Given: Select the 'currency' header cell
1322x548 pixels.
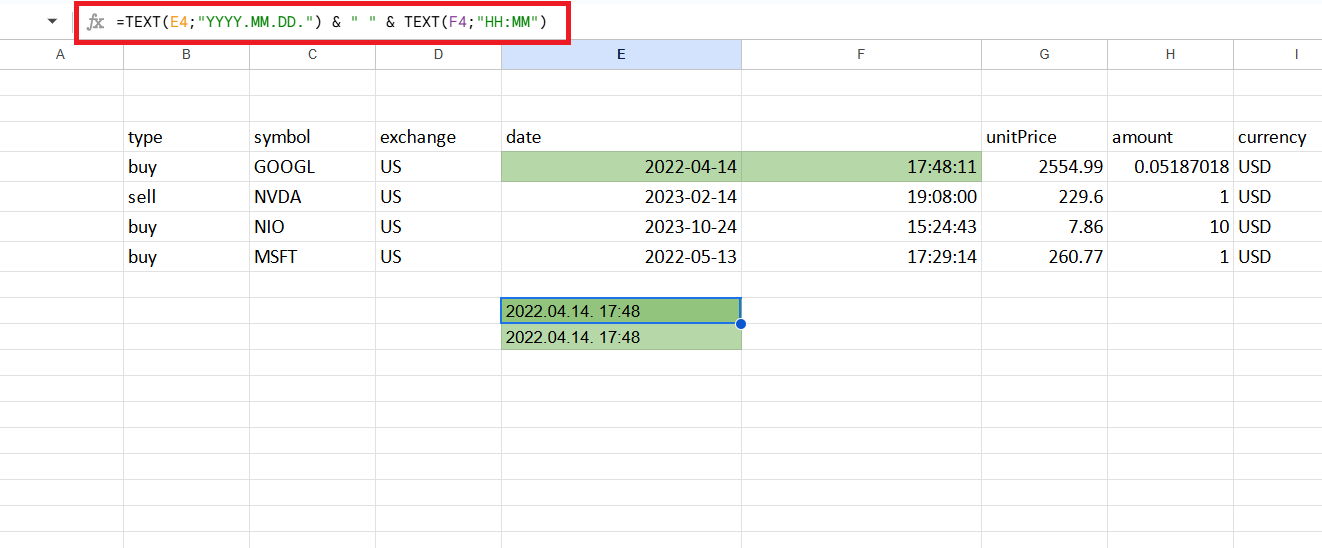Looking at the screenshot, I should pyautogui.click(x=1276, y=137).
